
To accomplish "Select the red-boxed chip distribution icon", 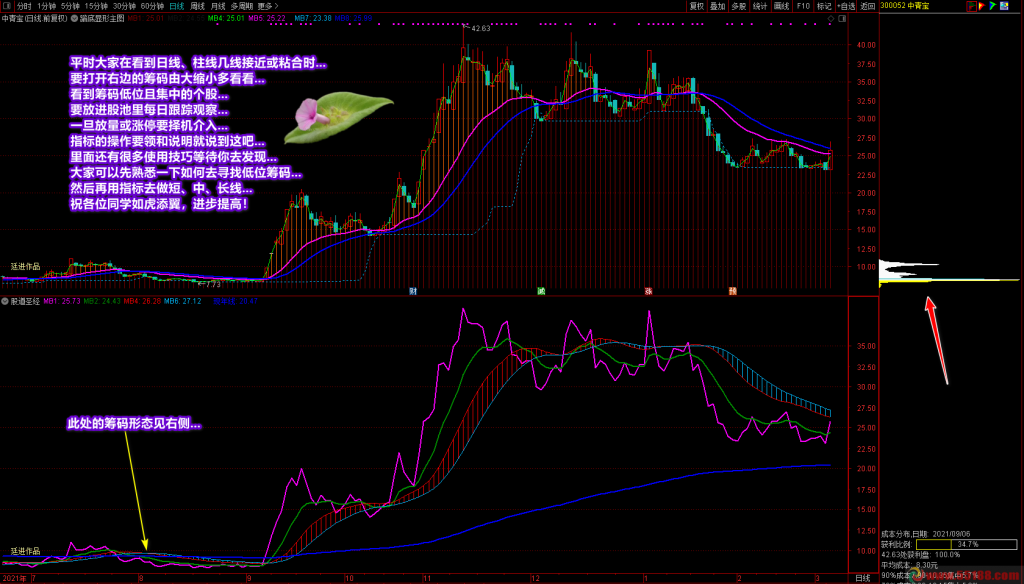I will point(972,6).
